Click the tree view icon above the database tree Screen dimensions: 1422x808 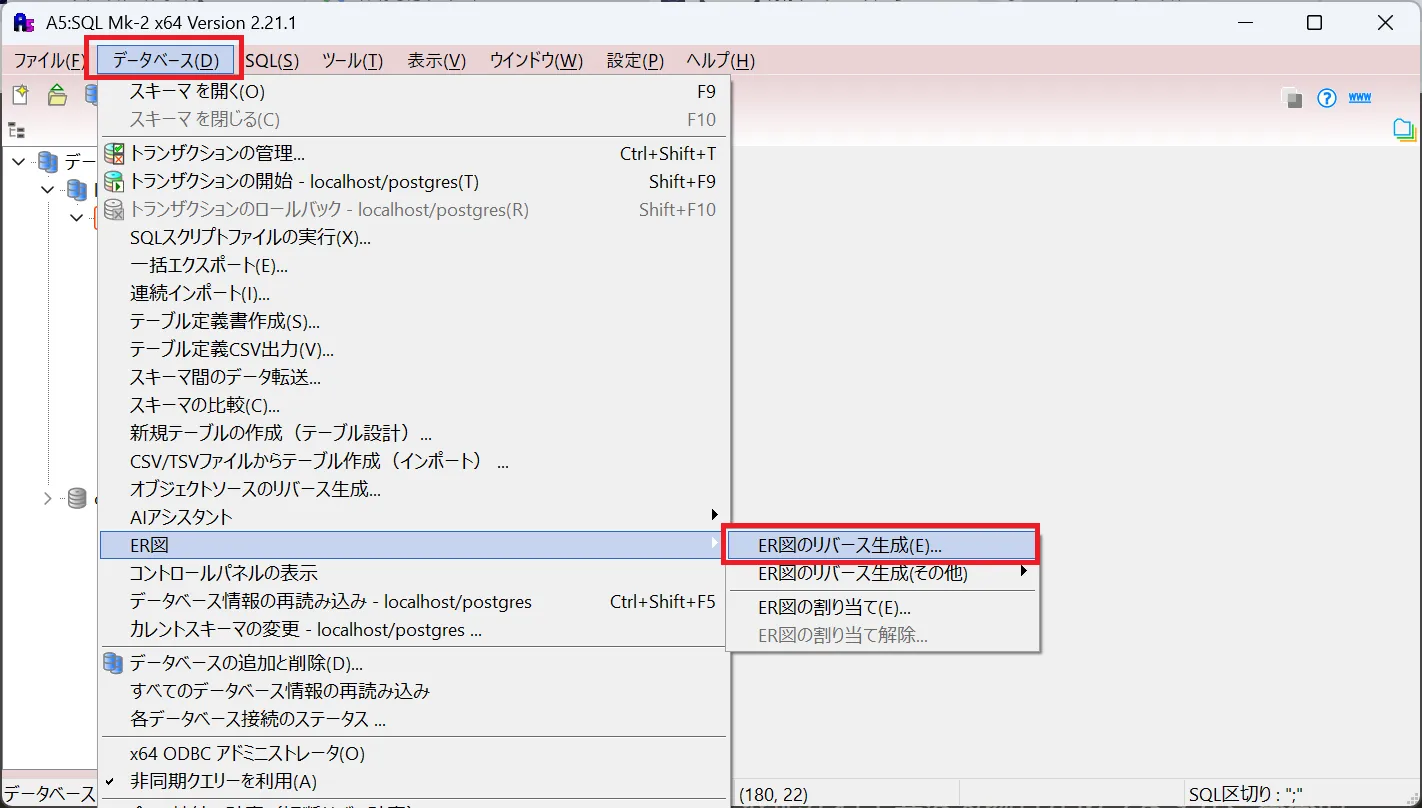coord(16,130)
